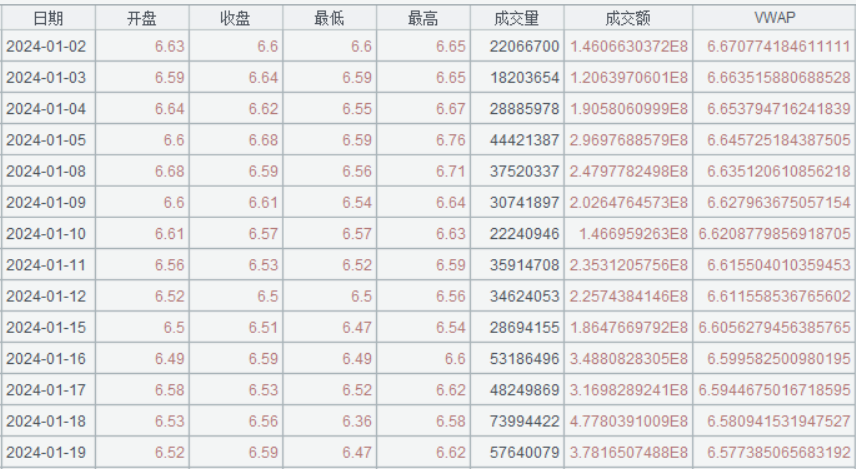The image size is (856, 469).
Task: Click volume value 44421387
Action: [525, 140]
